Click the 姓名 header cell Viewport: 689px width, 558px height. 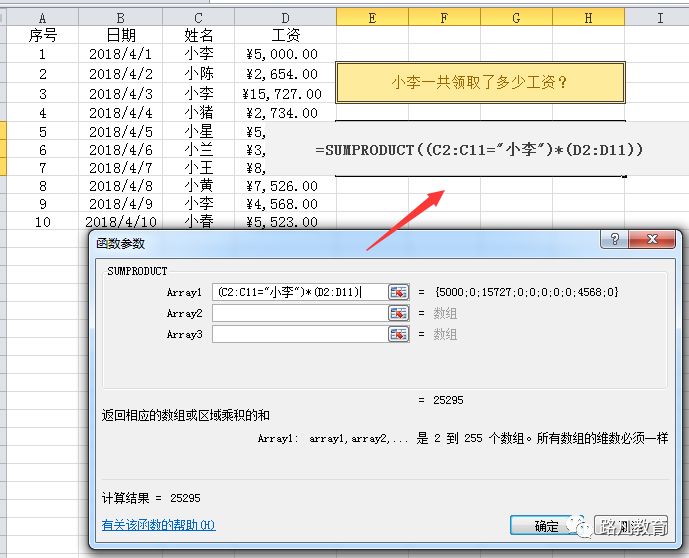tap(199, 35)
